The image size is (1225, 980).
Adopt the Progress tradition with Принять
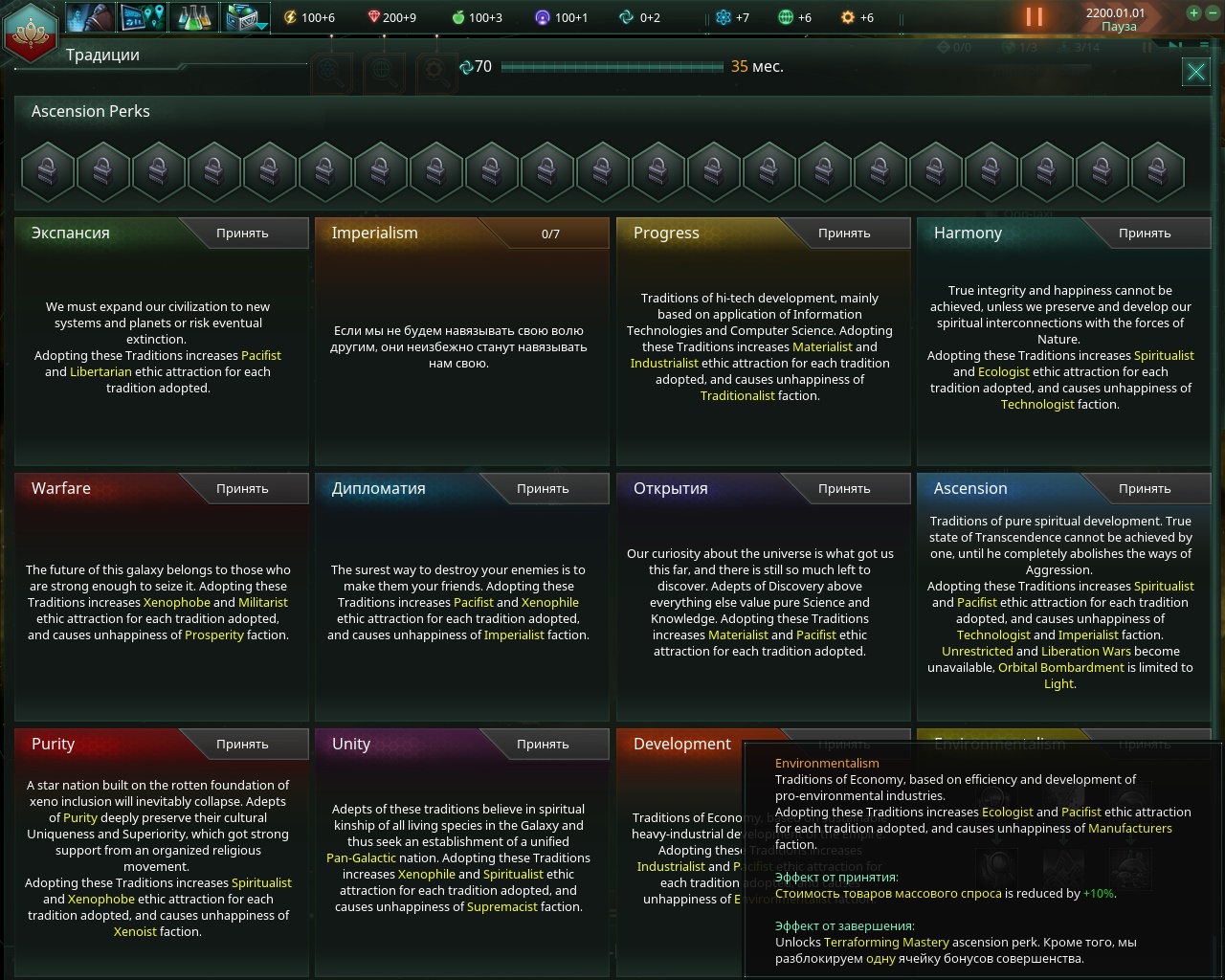(844, 233)
